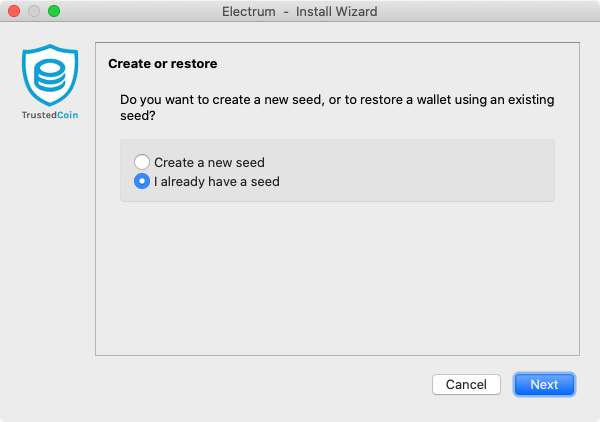Click the gray "Trusted" word under the logo
The height and width of the screenshot is (422, 600).
(39, 115)
